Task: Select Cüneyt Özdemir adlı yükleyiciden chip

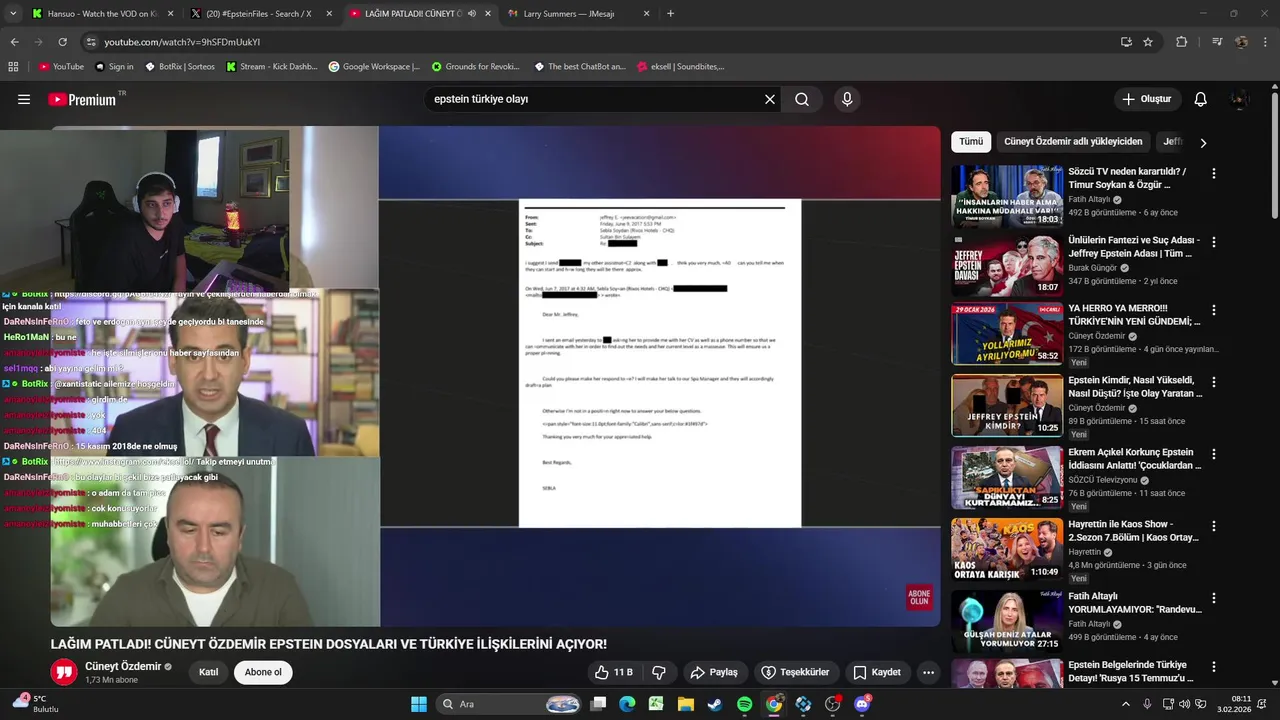Action: click(1073, 142)
